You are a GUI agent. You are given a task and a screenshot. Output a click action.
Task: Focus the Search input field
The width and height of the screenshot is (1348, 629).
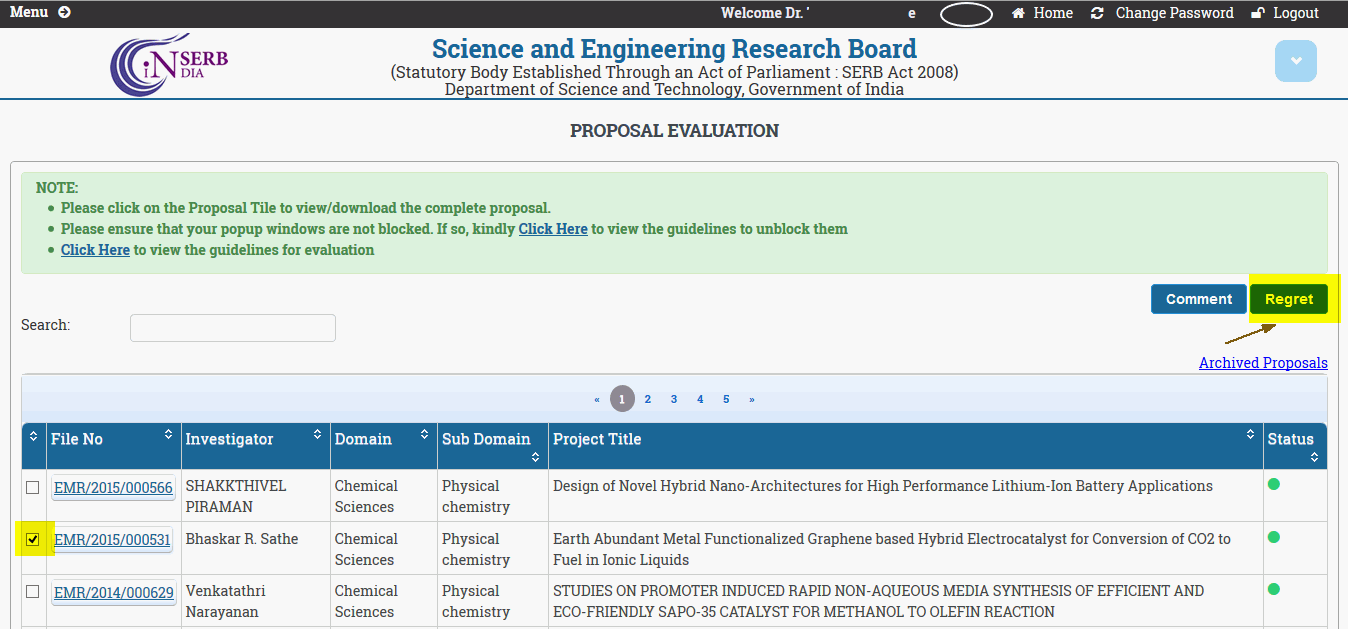pos(232,328)
